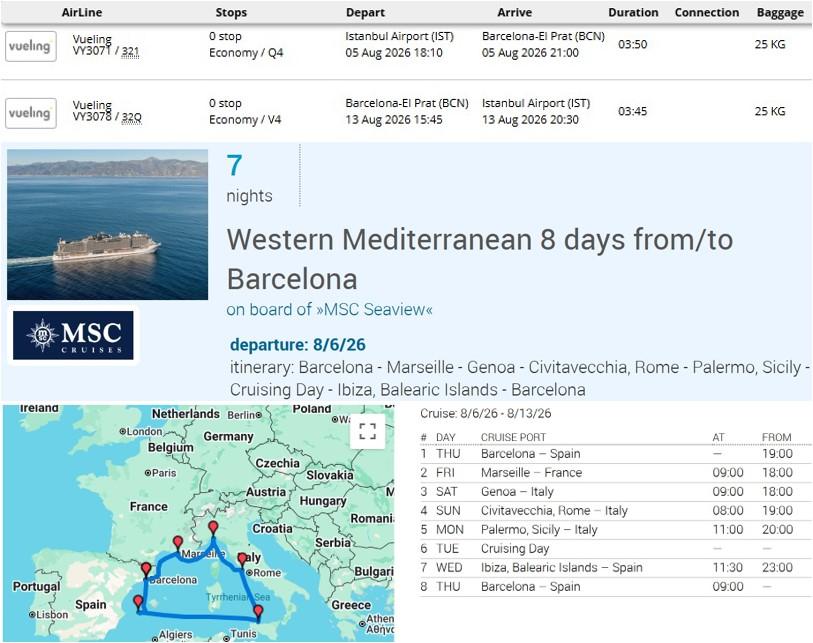Select the 'Civitavecchia, Rome – Italy' row
Viewport: 813px width, 643px height.
[x=615, y=511]
